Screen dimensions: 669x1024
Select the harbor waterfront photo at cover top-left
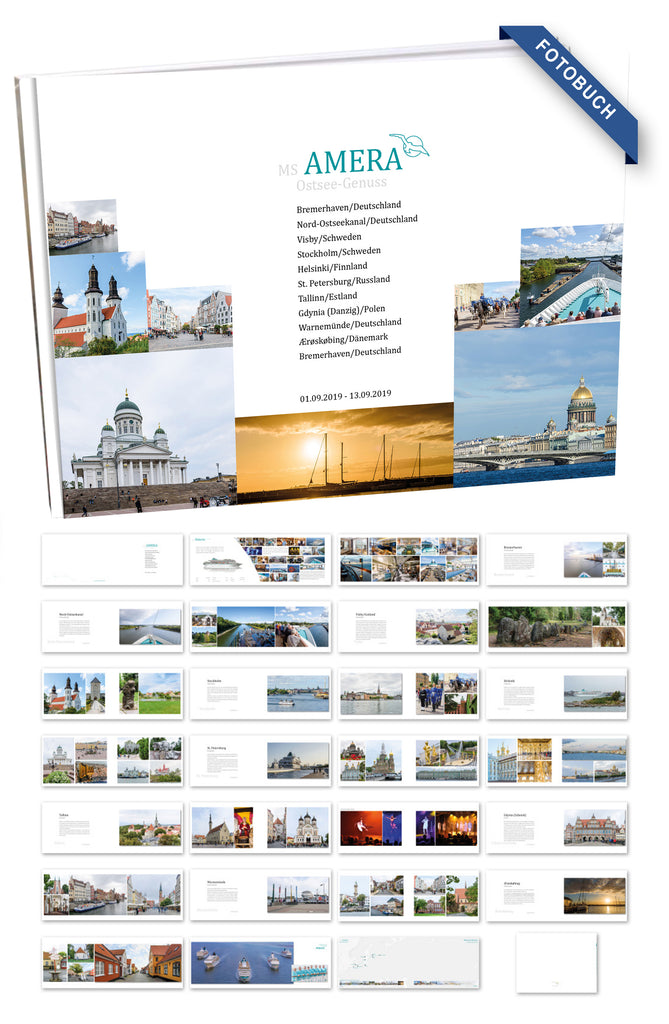coord(82,227)
